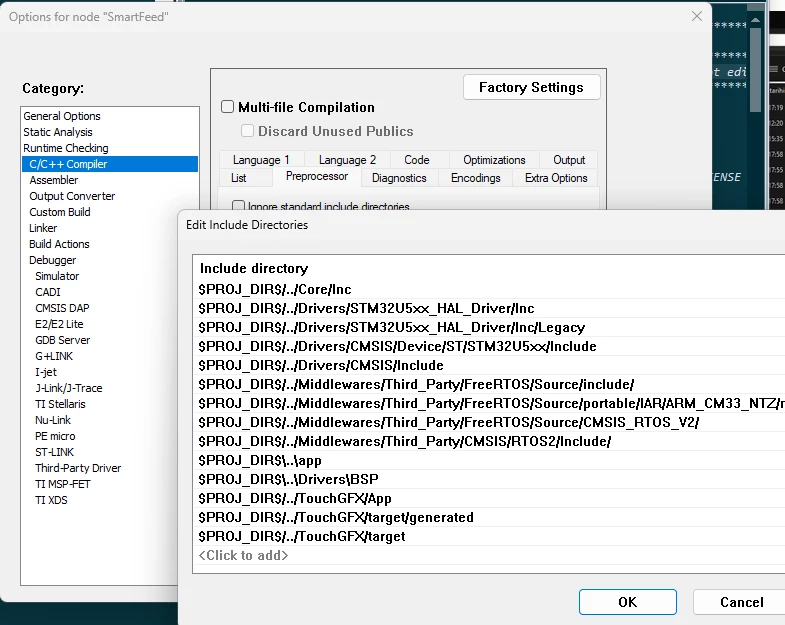Screen dimensions: 785x625
Task: Confirm with the OK button
Action: tap(627, 601)
